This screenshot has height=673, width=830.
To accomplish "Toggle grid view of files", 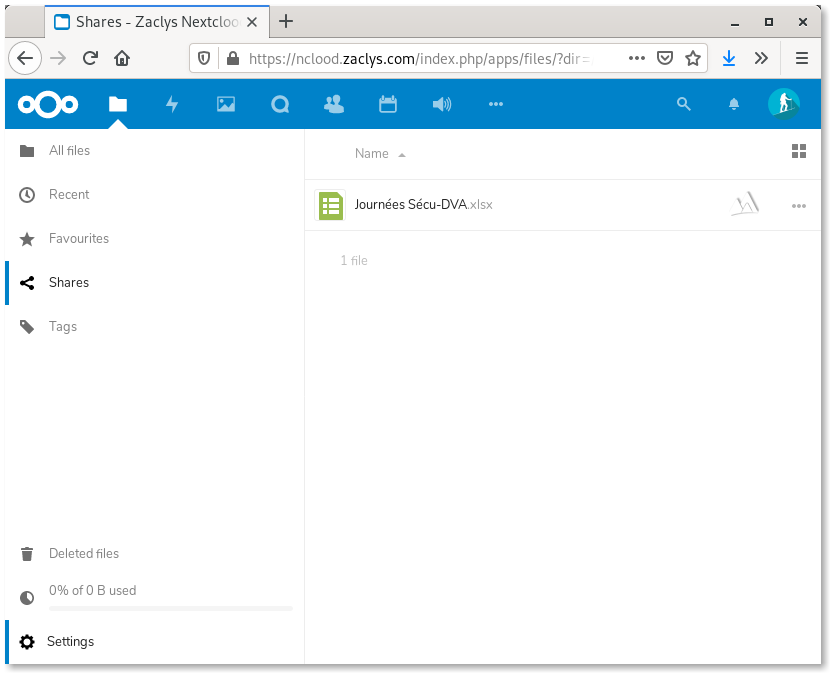I will (798, 151).
